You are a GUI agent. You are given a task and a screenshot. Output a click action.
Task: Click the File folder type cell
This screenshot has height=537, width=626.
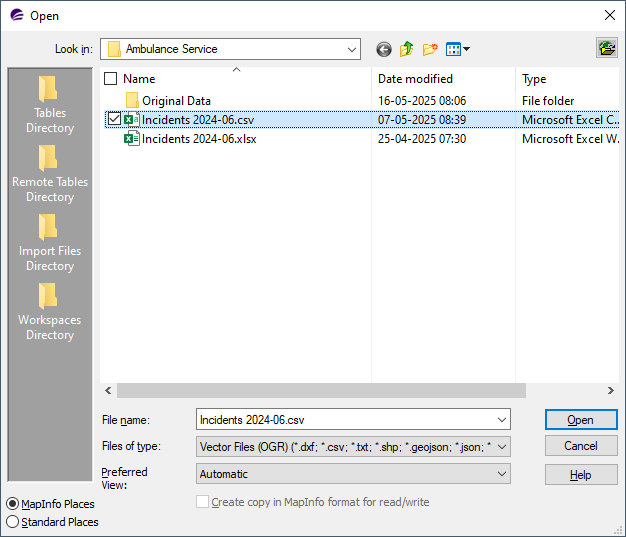[x=548, y=101]
